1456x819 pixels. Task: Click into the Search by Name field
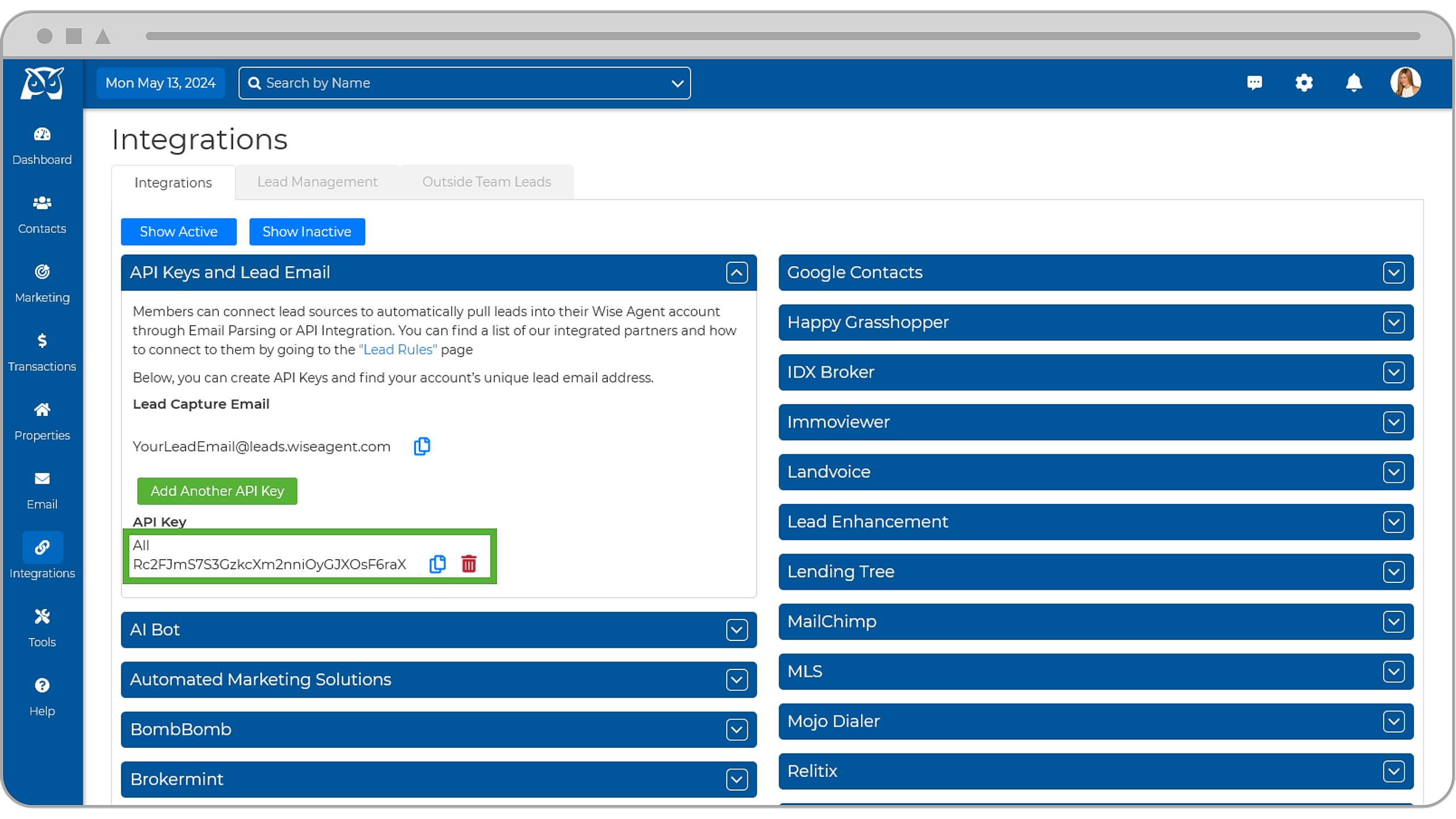(465, 83)
